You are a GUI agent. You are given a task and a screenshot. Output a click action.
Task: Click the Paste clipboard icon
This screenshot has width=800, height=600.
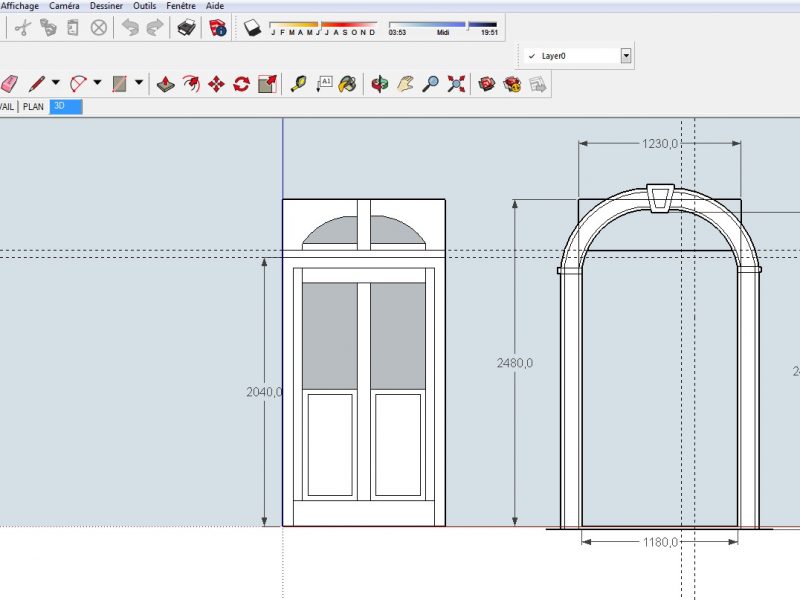[x=73, y=28]
